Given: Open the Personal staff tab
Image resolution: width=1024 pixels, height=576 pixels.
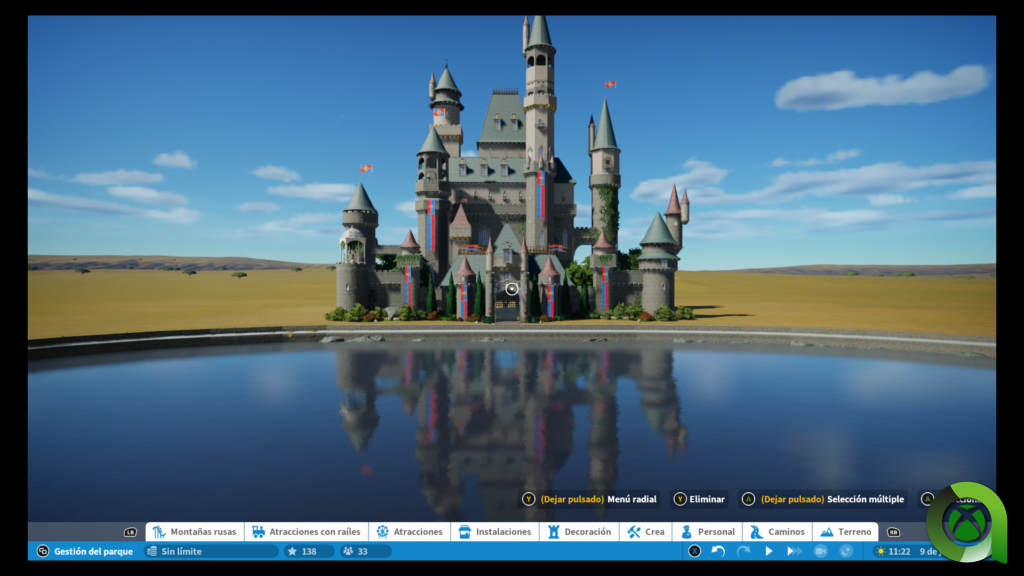Looking at the screenshot, I should pyautogui.click(x=707, y=532).
